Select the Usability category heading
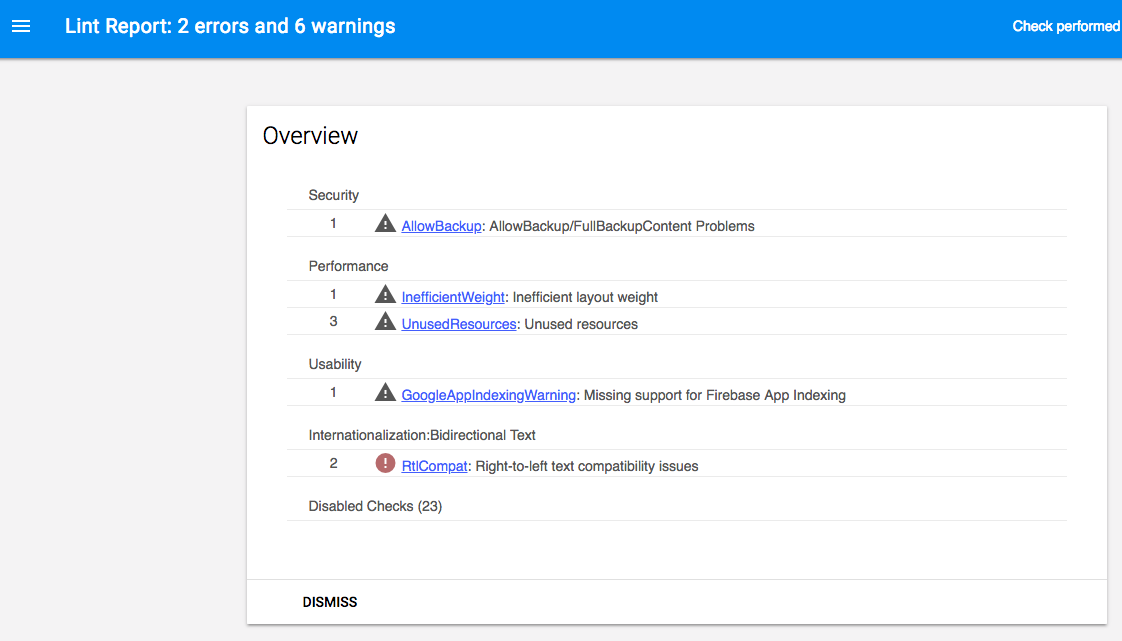Viewport: 1122px width, 641px height. click(335, 364)
